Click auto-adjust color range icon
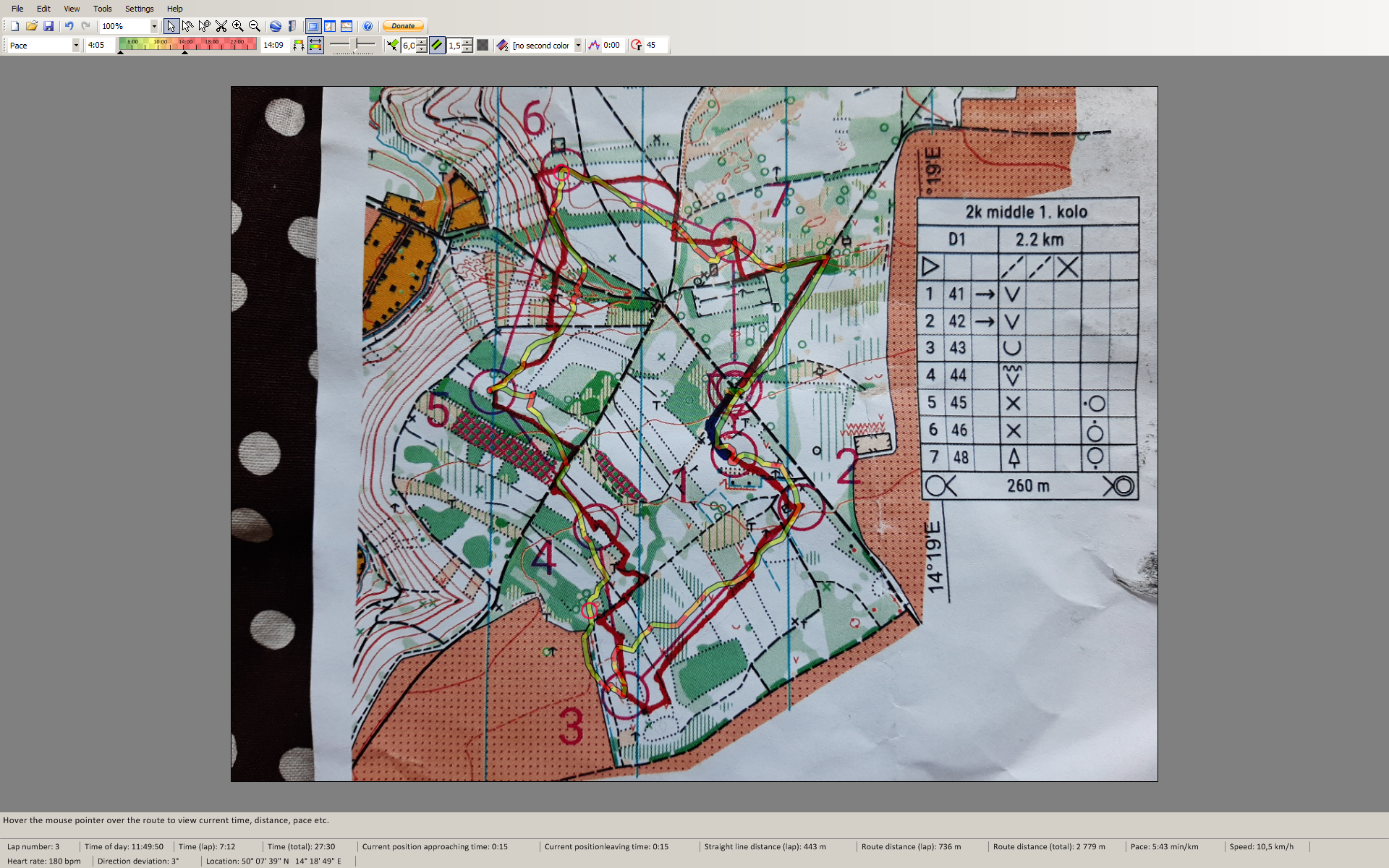Viewport: 1389px width, 868px height. point(298,45)
